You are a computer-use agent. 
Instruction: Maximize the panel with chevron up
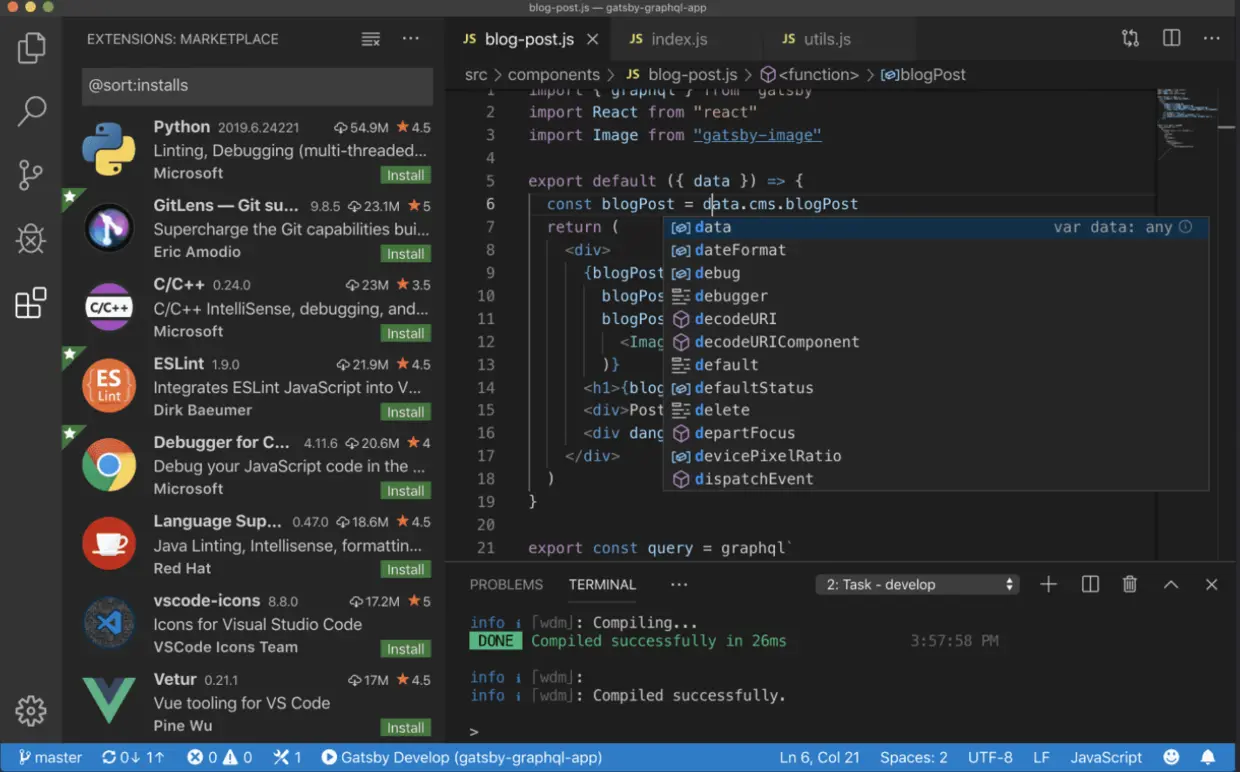pyautogui.click(x=1171, y=585)
